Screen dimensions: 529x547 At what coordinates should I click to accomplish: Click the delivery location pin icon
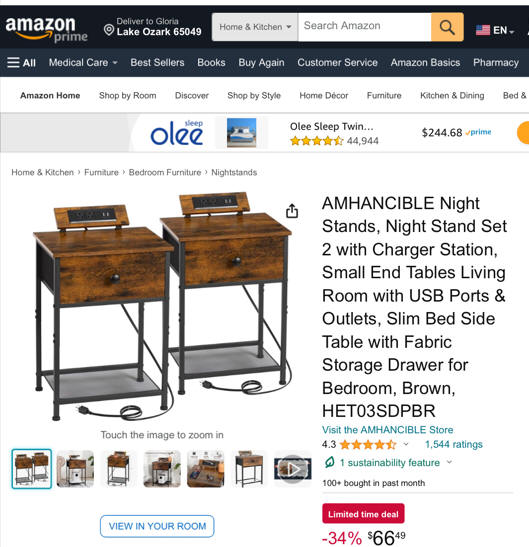pyautogui.click(x=109, y=30)
